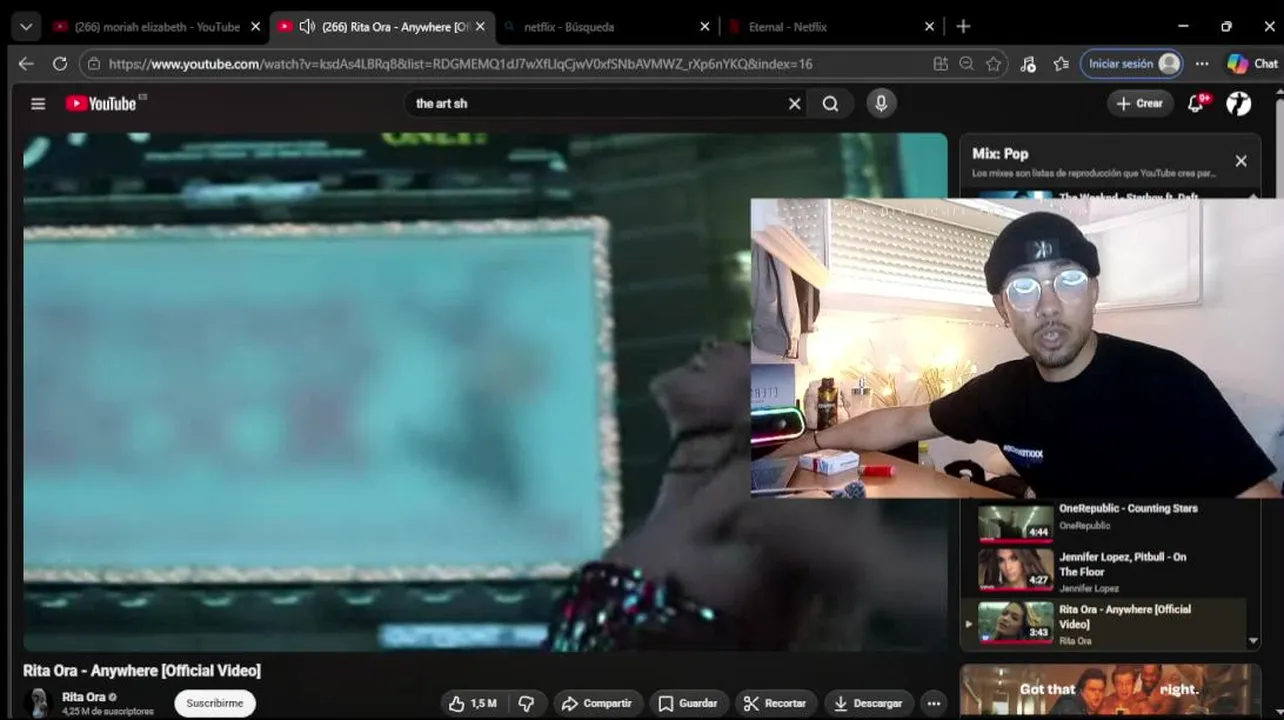This screenshot has width=1284, height=720.
Task: Mute the tab using its speaker icon
Action: pos(307,27)
